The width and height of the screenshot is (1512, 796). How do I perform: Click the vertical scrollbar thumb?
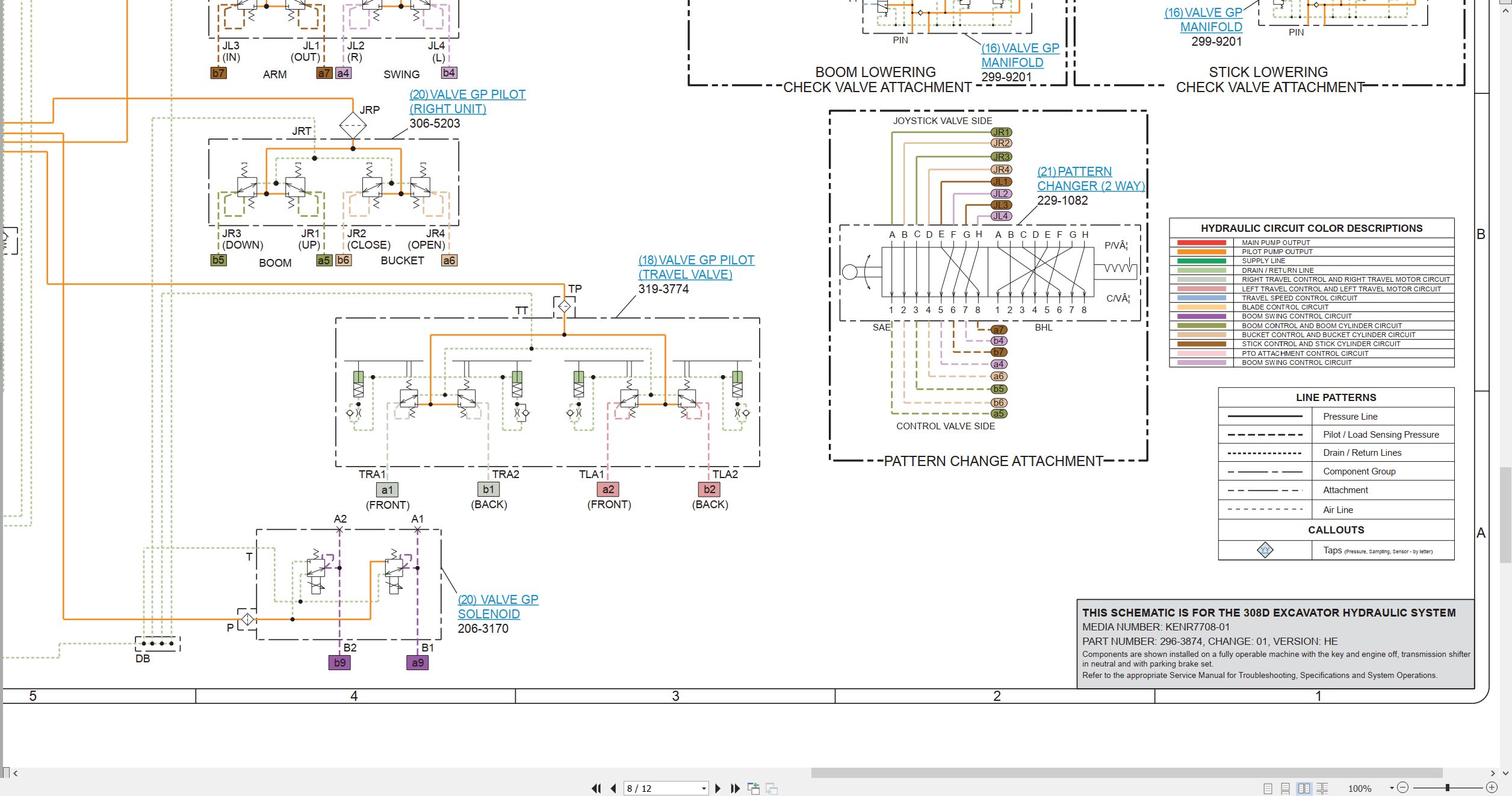1505,515
